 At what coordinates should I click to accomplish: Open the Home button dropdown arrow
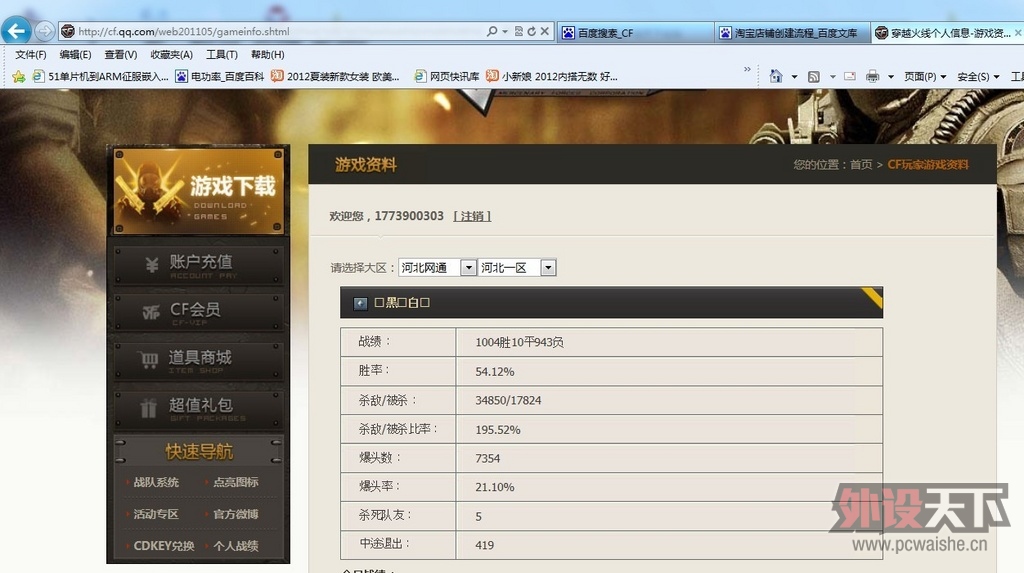click(x=794, y=77)
